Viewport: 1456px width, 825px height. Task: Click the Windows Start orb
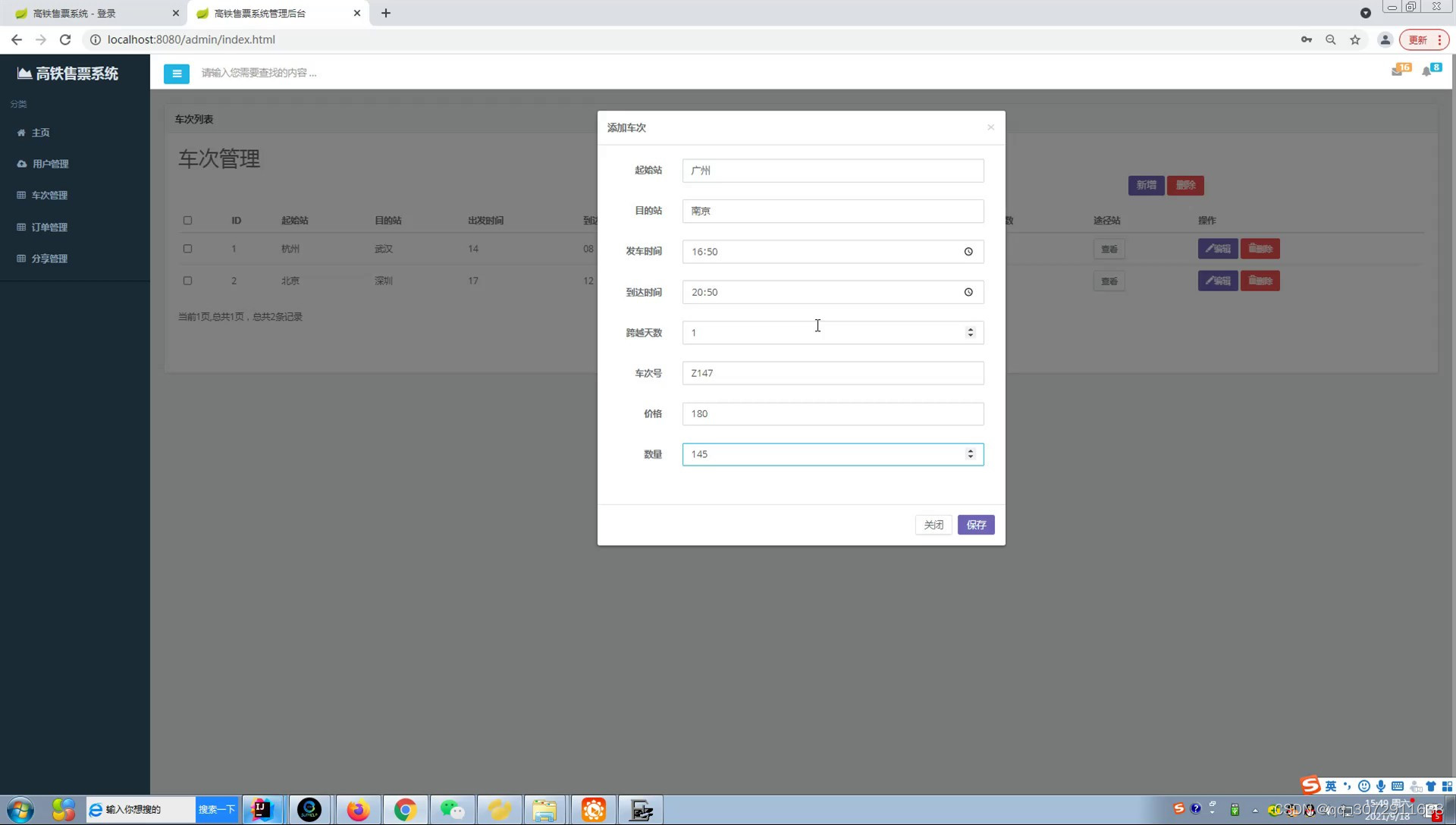pos(20,810)
